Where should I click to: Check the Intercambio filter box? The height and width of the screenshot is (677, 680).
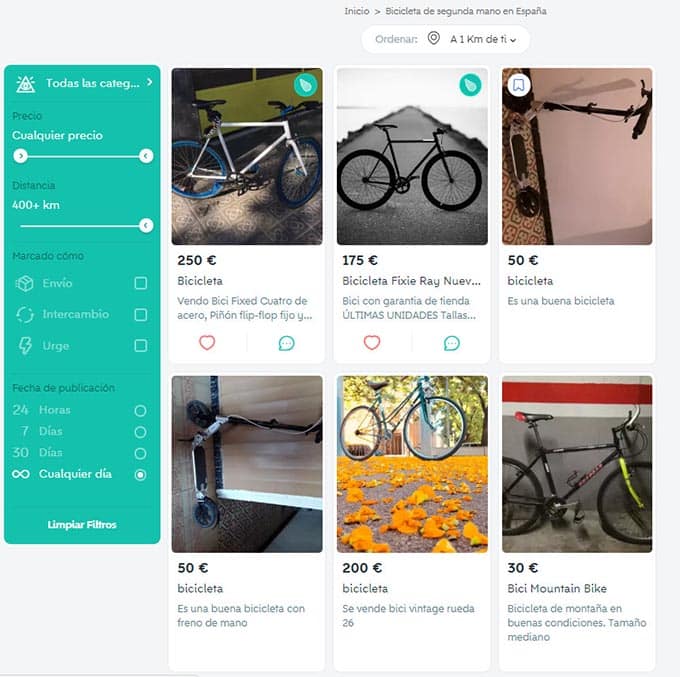tap(141, 315)
